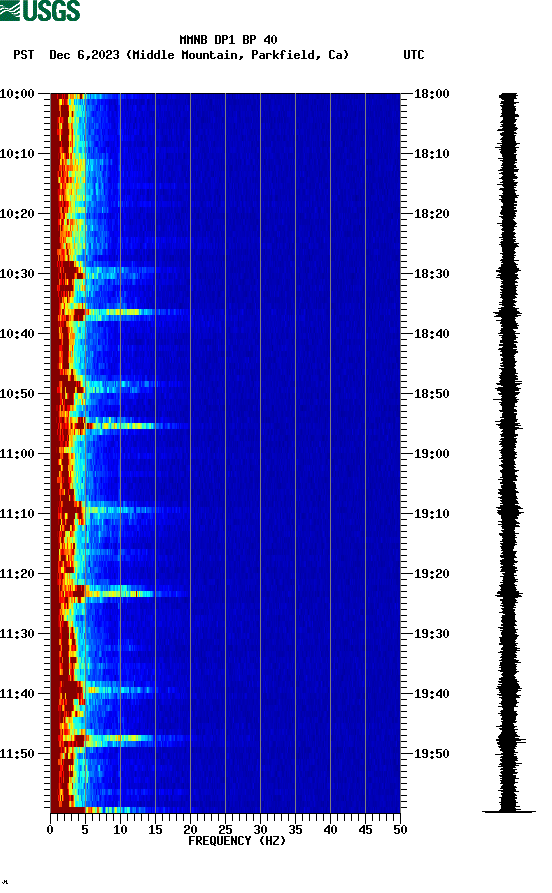Click the "10" frequency axis label
Screen dimensions: 552x893
click(x=120, y=830)
